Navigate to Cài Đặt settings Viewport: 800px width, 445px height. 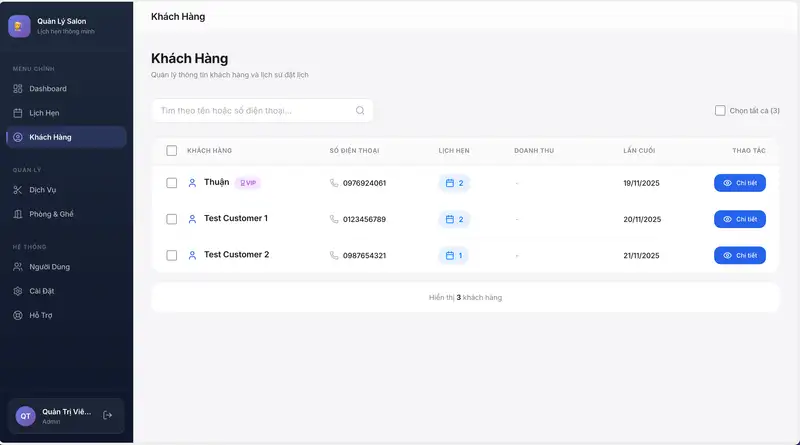[x=41, y=291]
